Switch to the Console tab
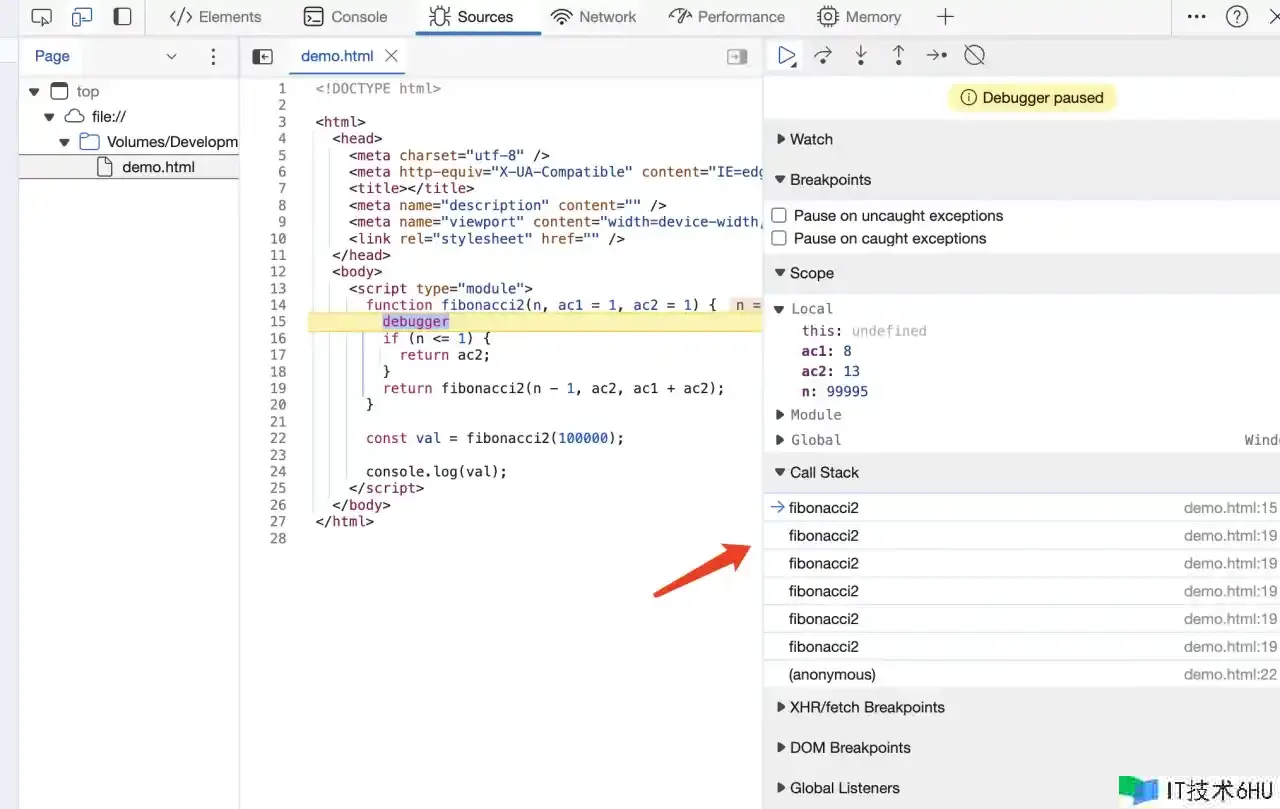The width and height of the screenshot is (1280, 809). click(345, 17)
